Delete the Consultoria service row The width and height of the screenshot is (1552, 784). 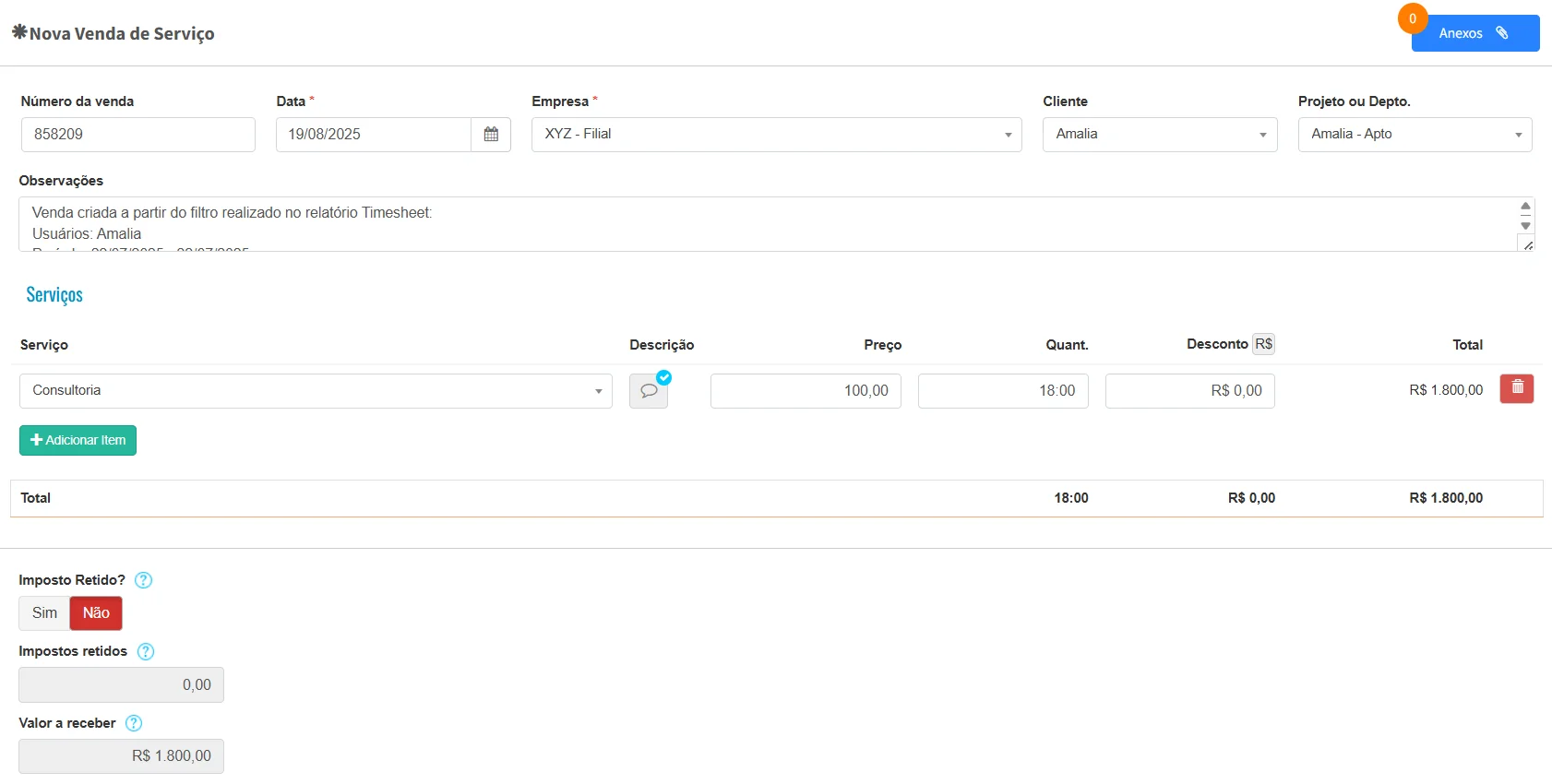[1517, 388]
